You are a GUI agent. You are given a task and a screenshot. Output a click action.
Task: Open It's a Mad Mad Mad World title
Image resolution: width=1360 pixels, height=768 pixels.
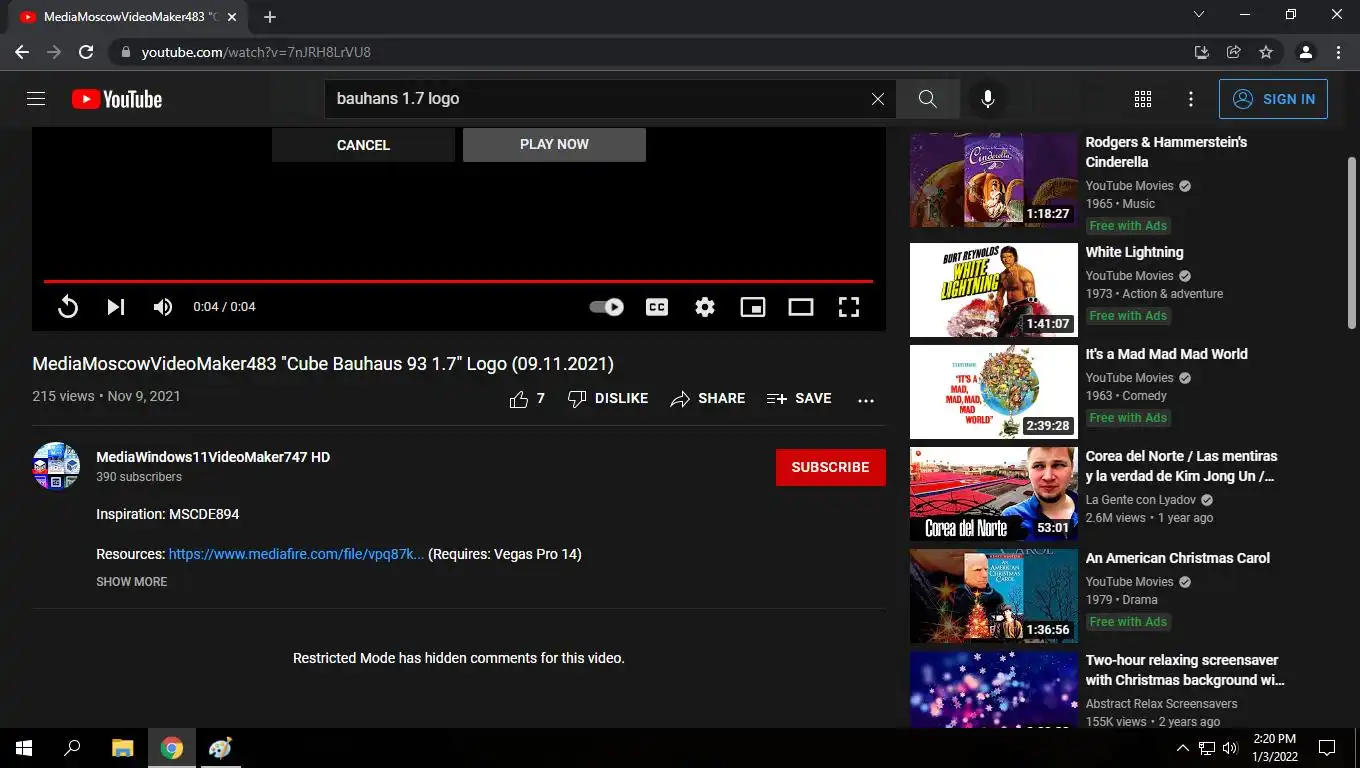1167,354
